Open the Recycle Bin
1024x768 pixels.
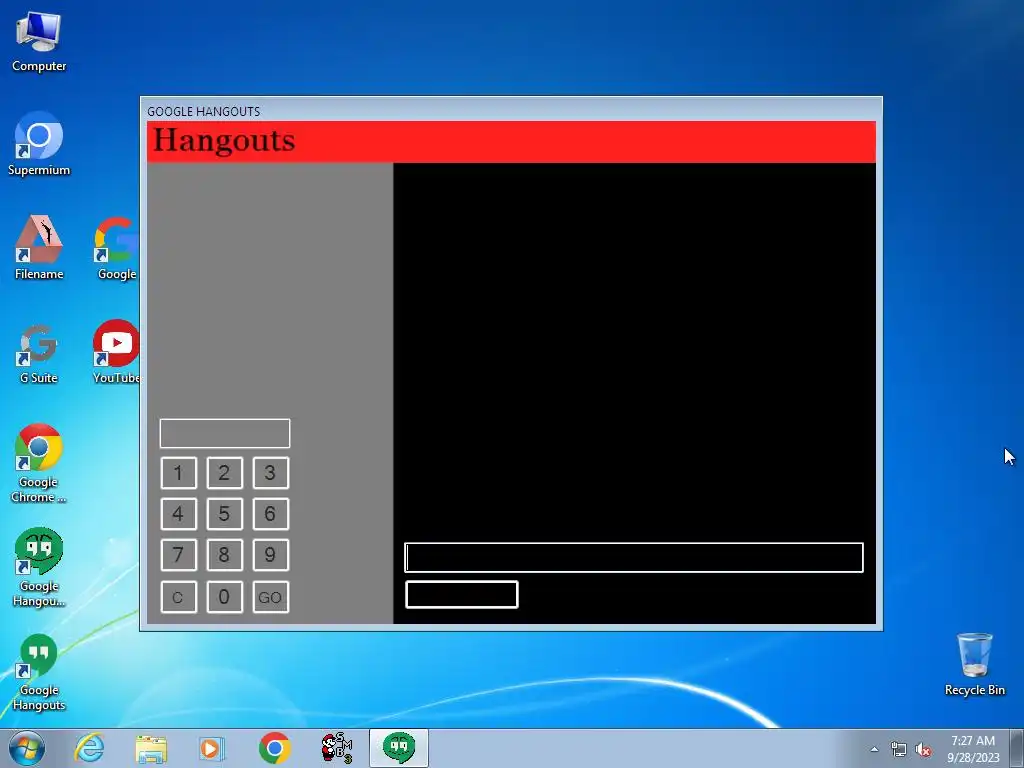[x=974, y=665]
